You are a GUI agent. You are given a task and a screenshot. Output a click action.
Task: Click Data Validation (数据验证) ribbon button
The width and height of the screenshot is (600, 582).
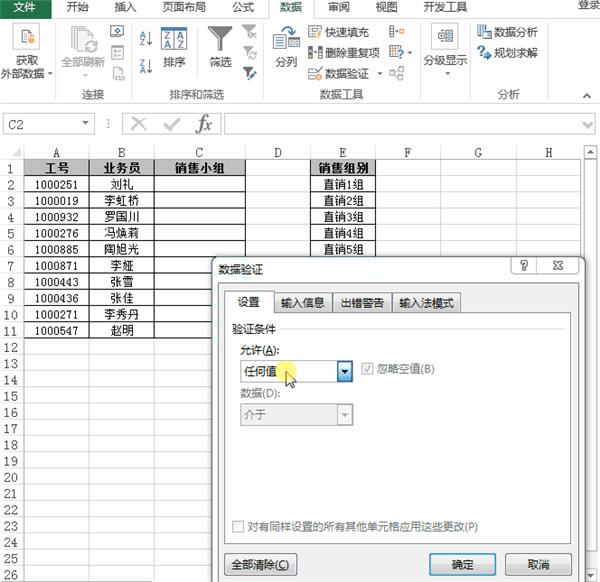click(338, 73)
